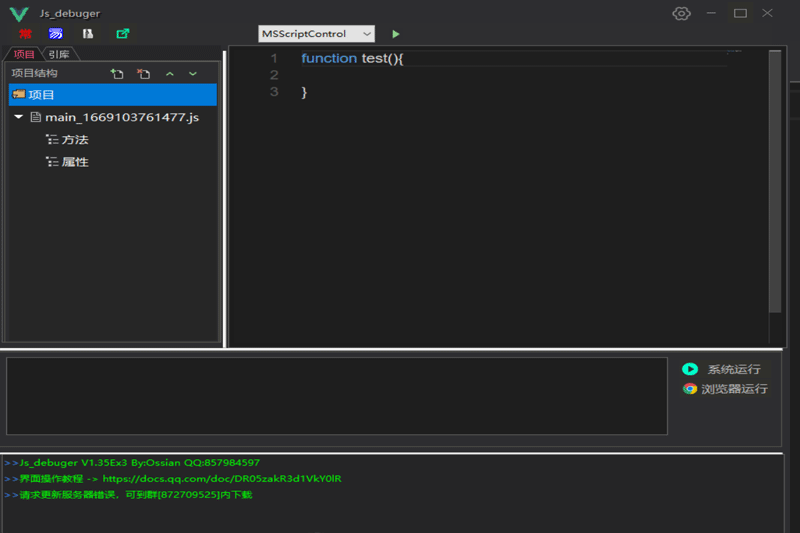Click inside the parameter input box
800x533 pixels.
coord(337,396)
